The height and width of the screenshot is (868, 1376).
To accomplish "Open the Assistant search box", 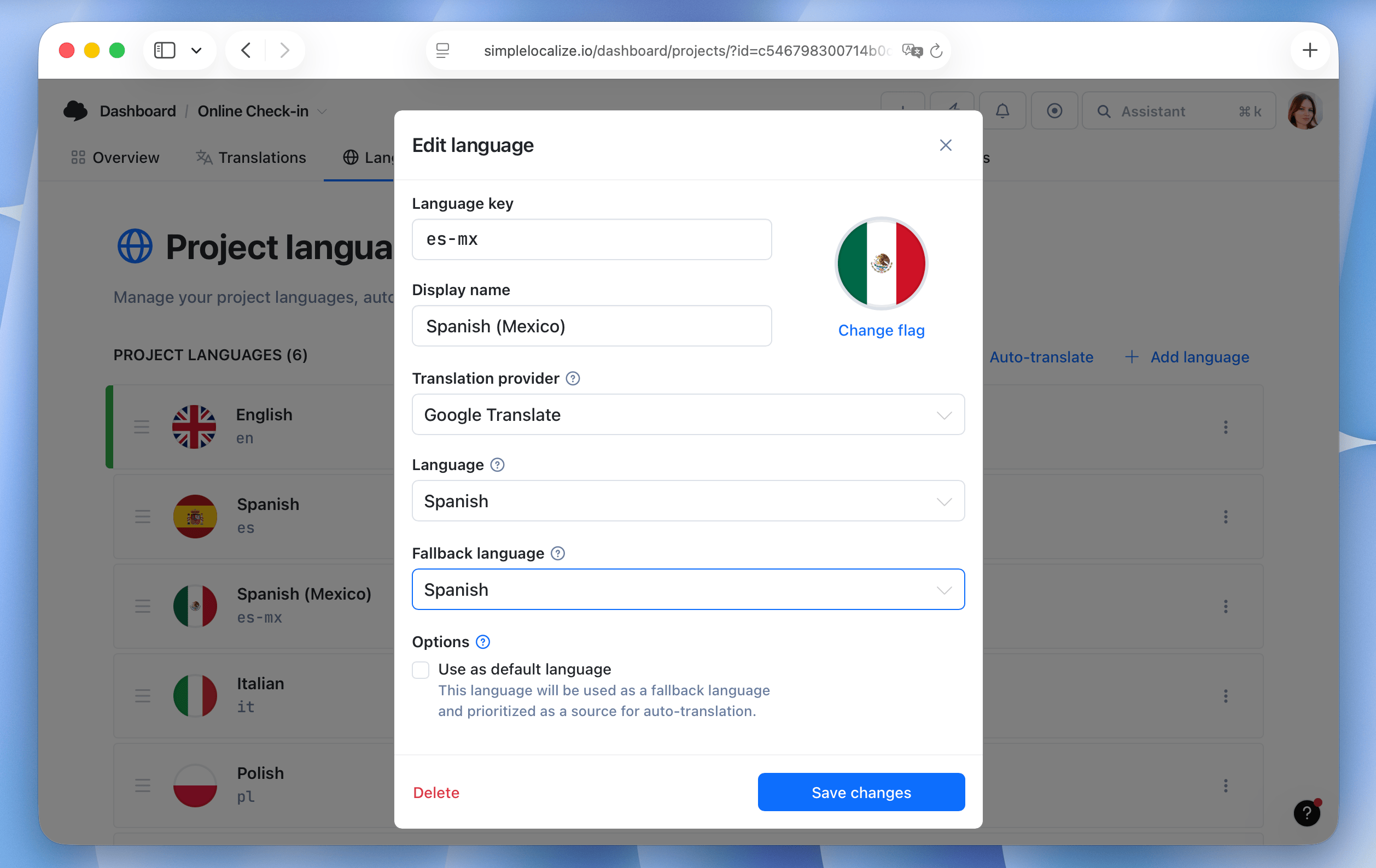I will point(1178,111).
